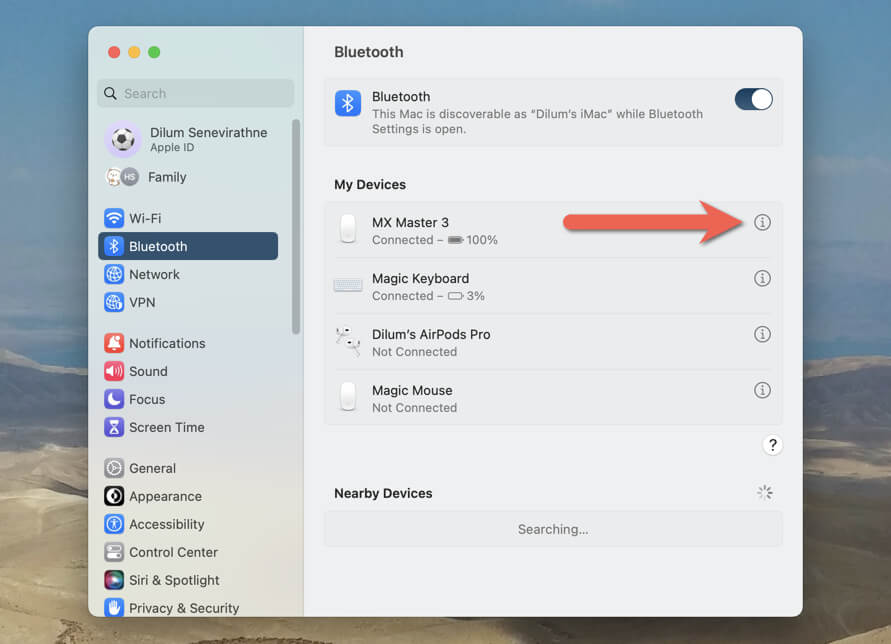
Task: Go to Notifications settings
Action: pyautogui.click(x=188, y=343)
